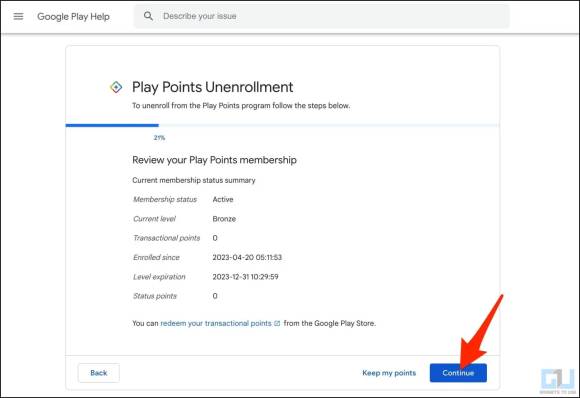Click the Review your Play Points membership heading
The width and height of the screenshot is (580, 398).
click(215, 160)
